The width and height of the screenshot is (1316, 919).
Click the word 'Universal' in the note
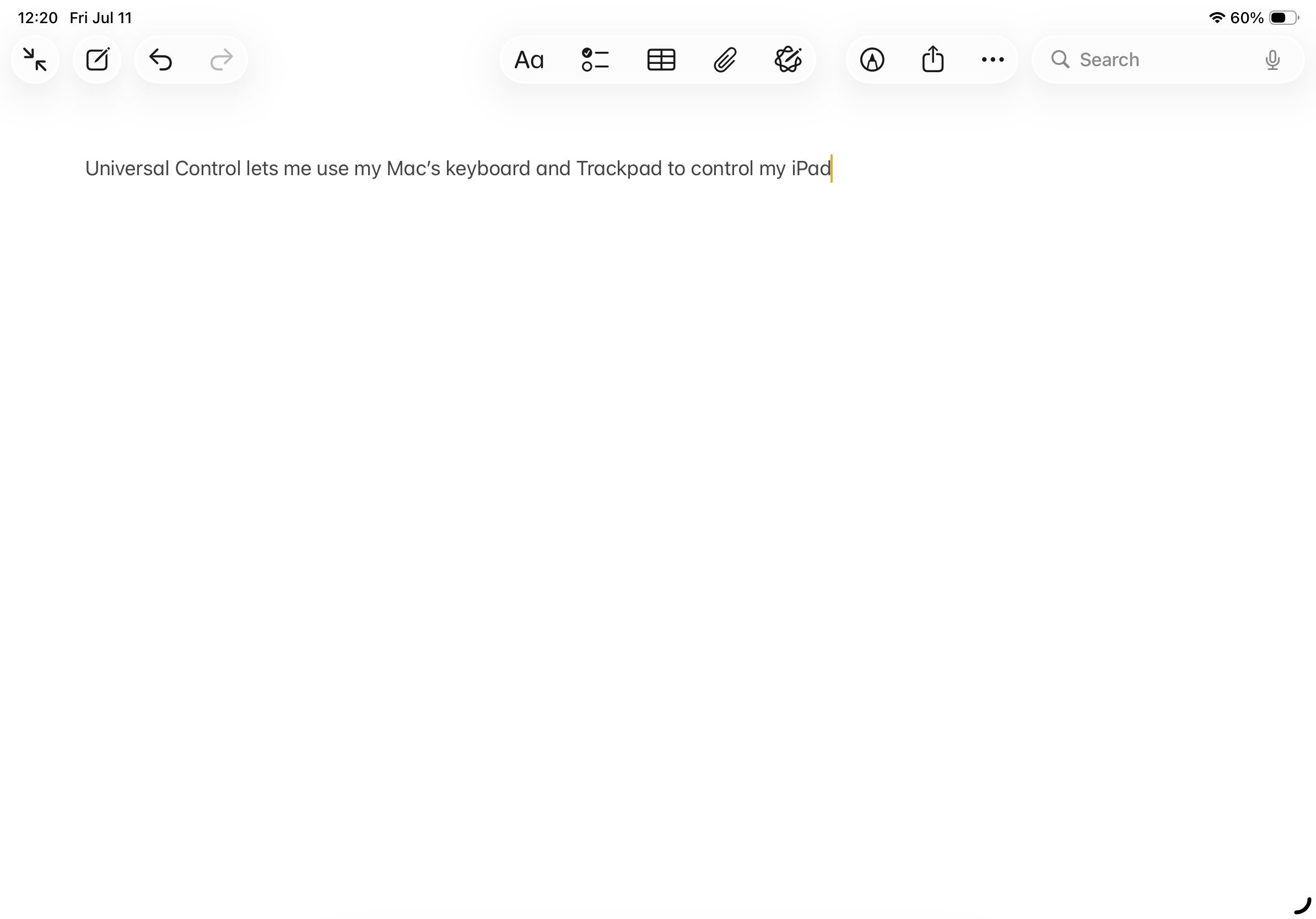(x=127, y=169)
